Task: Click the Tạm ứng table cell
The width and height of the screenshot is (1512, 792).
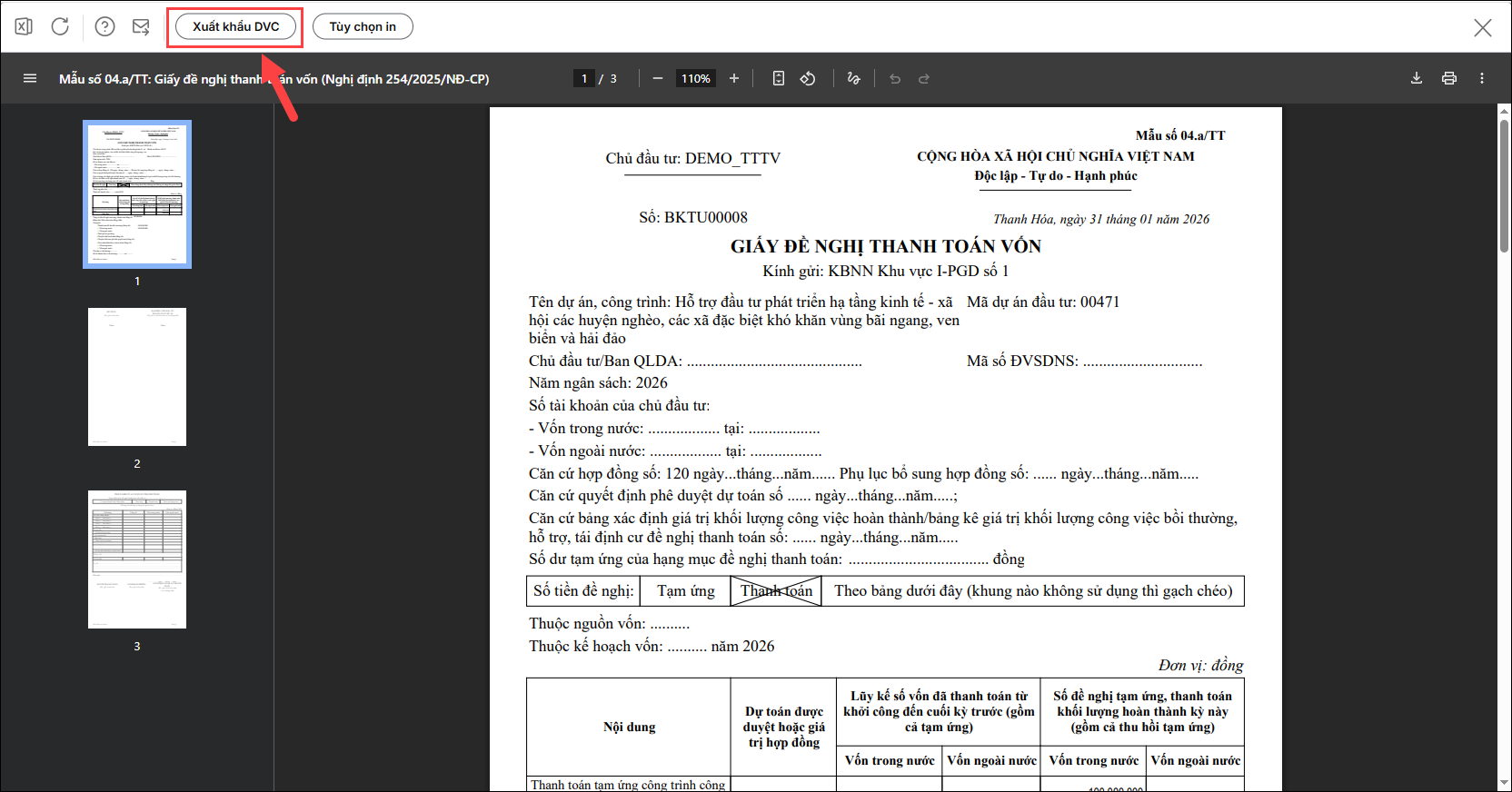Action: [x=686, y=591]
